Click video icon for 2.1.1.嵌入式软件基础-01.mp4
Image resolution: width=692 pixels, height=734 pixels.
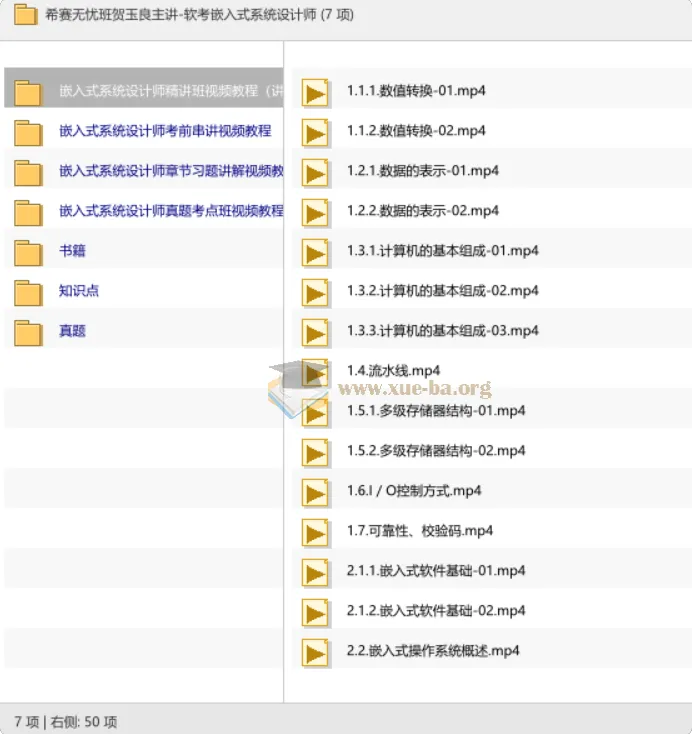(315, 573)
